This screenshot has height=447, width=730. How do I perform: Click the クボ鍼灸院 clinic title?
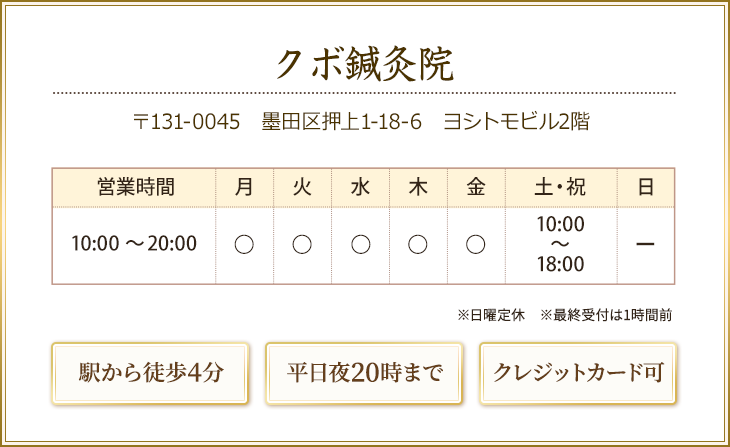(x=365, y=64)
